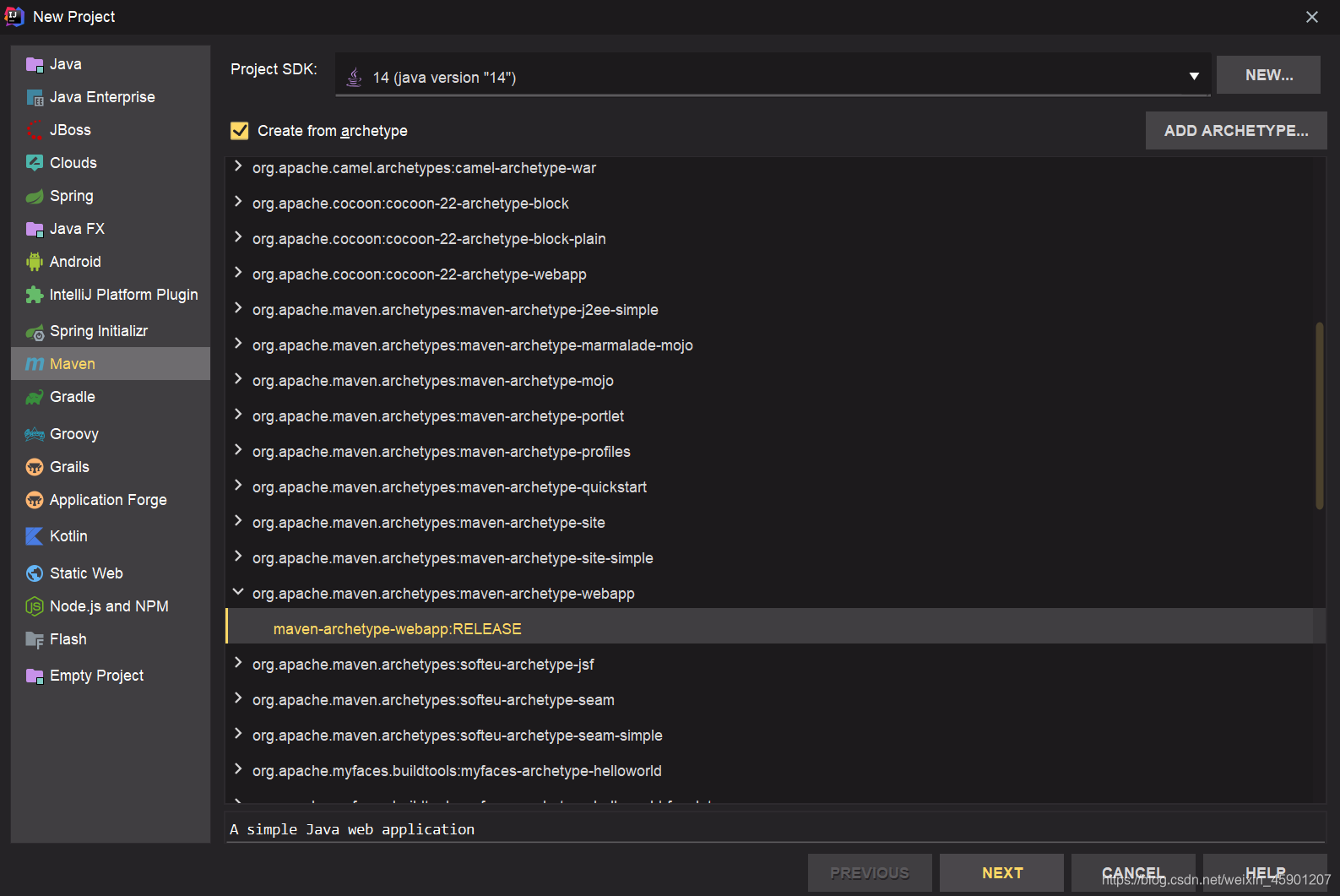This screenshot has height=896, width=1340.
Task: Select maven-archetype-profiles archetype row
Action: 775,452
